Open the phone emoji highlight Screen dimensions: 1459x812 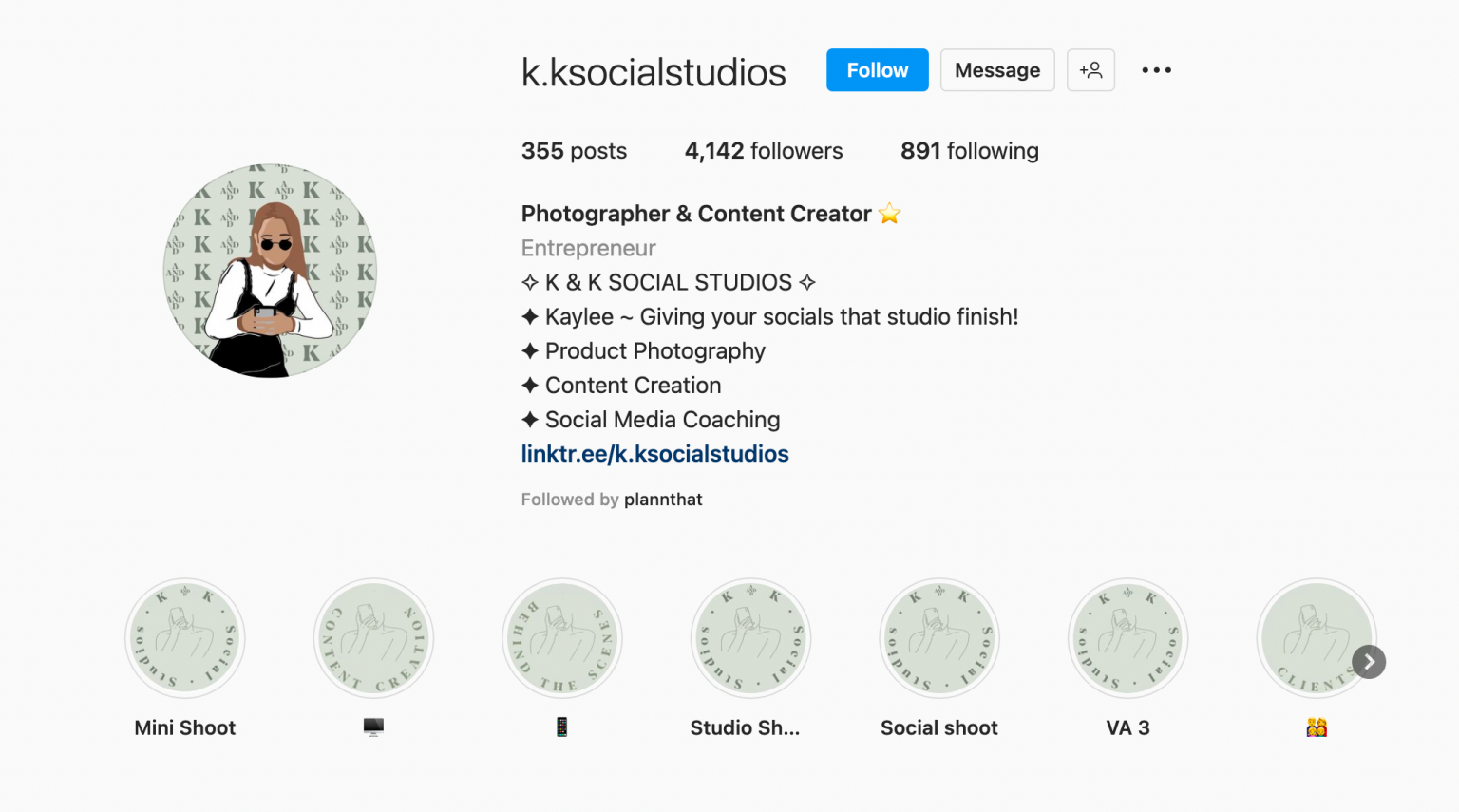[561, 638]
